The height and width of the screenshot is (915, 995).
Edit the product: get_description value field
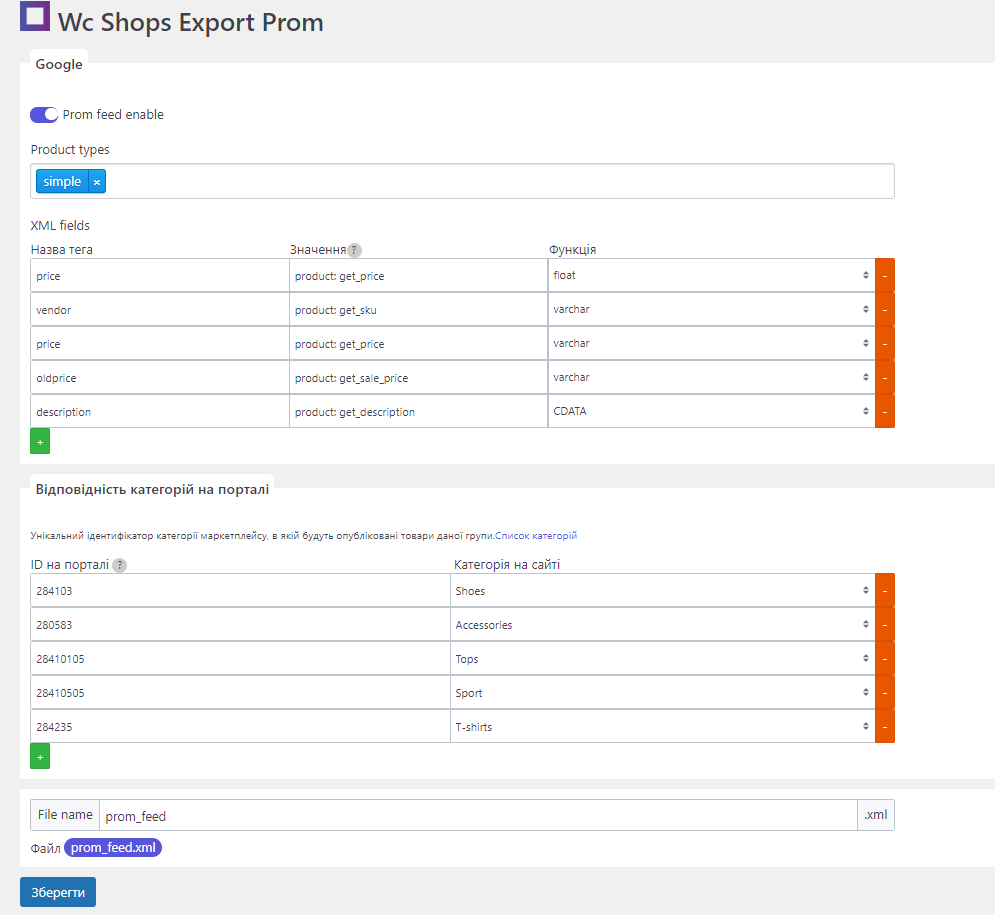coord(419,411)
